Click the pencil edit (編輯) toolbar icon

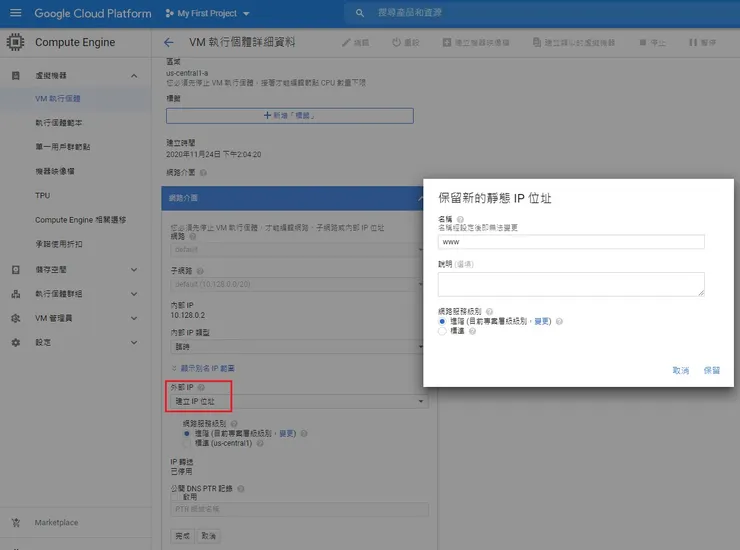pos(346,42)
